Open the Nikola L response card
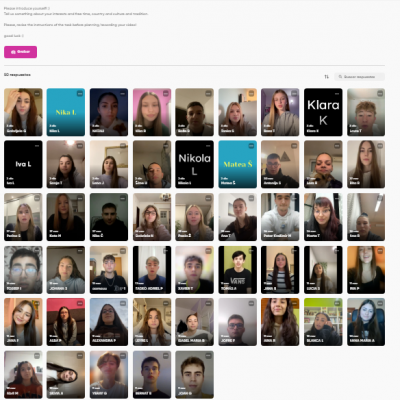 click(x=194, y=164)
